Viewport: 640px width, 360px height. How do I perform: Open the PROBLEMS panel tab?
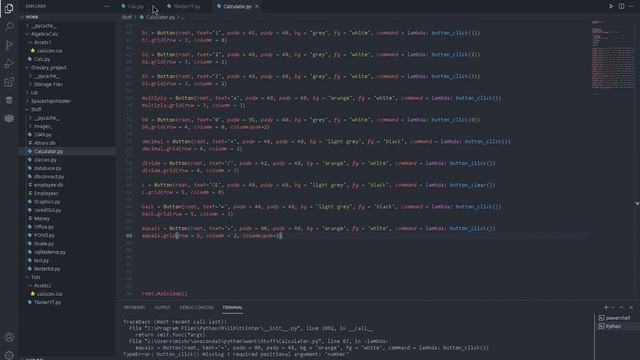click(134, 307)
